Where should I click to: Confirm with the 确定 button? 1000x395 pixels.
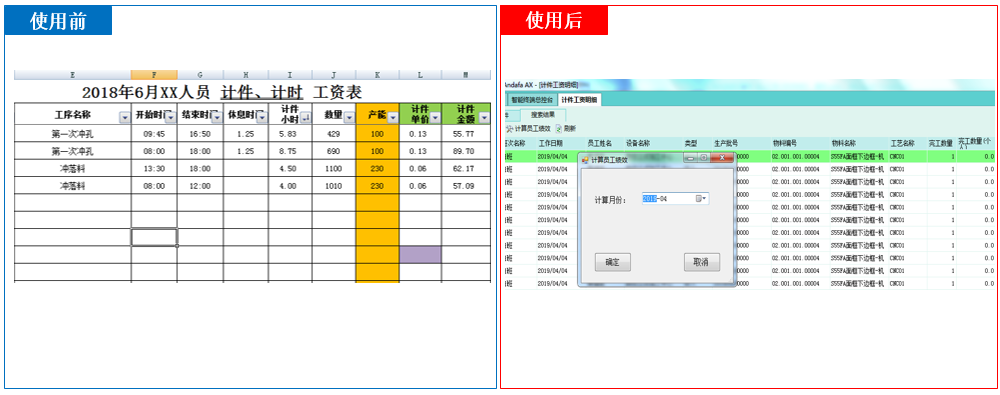click(613, 262)
